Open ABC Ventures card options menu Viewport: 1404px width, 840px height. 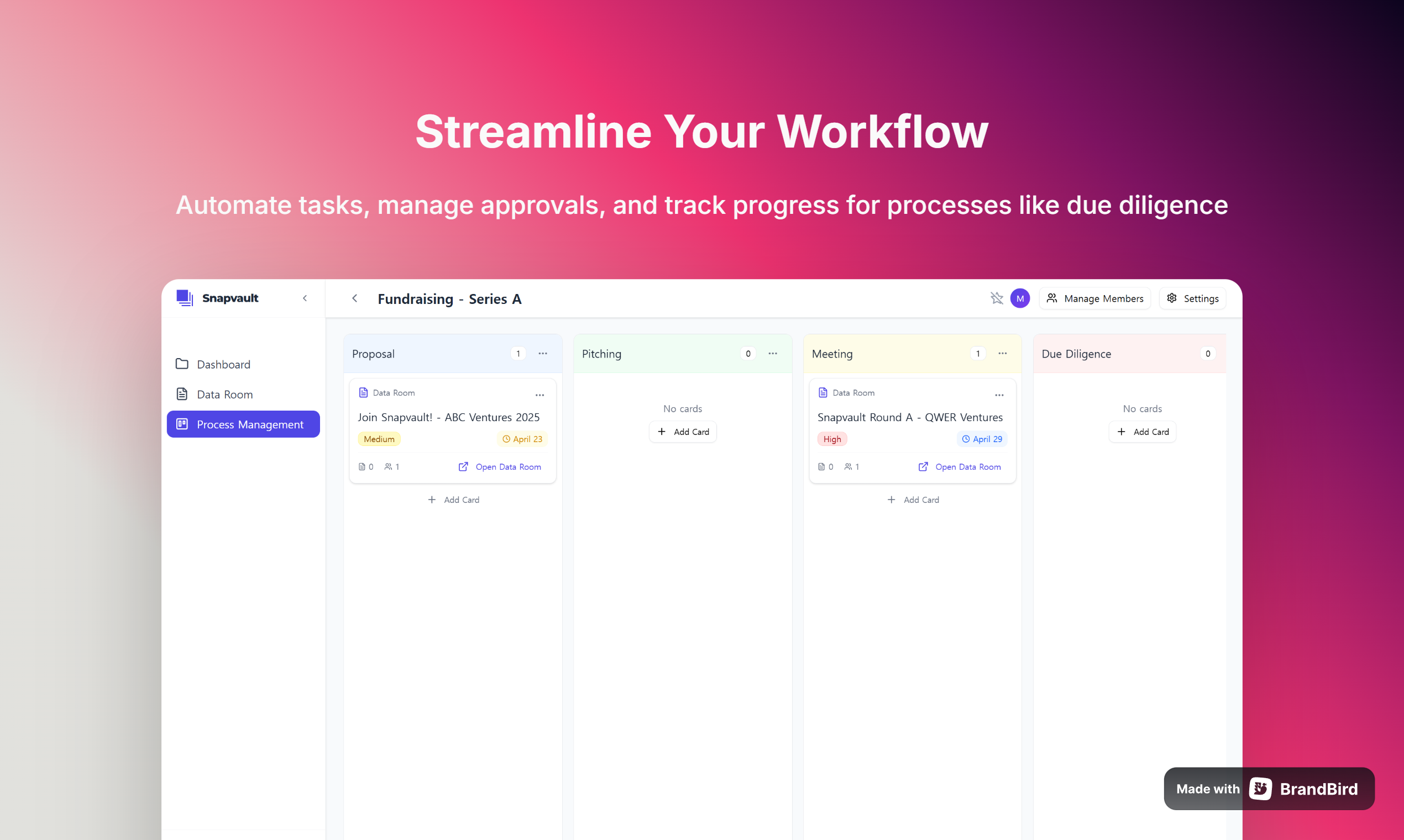pyautogui.click(x=539, y=395)
